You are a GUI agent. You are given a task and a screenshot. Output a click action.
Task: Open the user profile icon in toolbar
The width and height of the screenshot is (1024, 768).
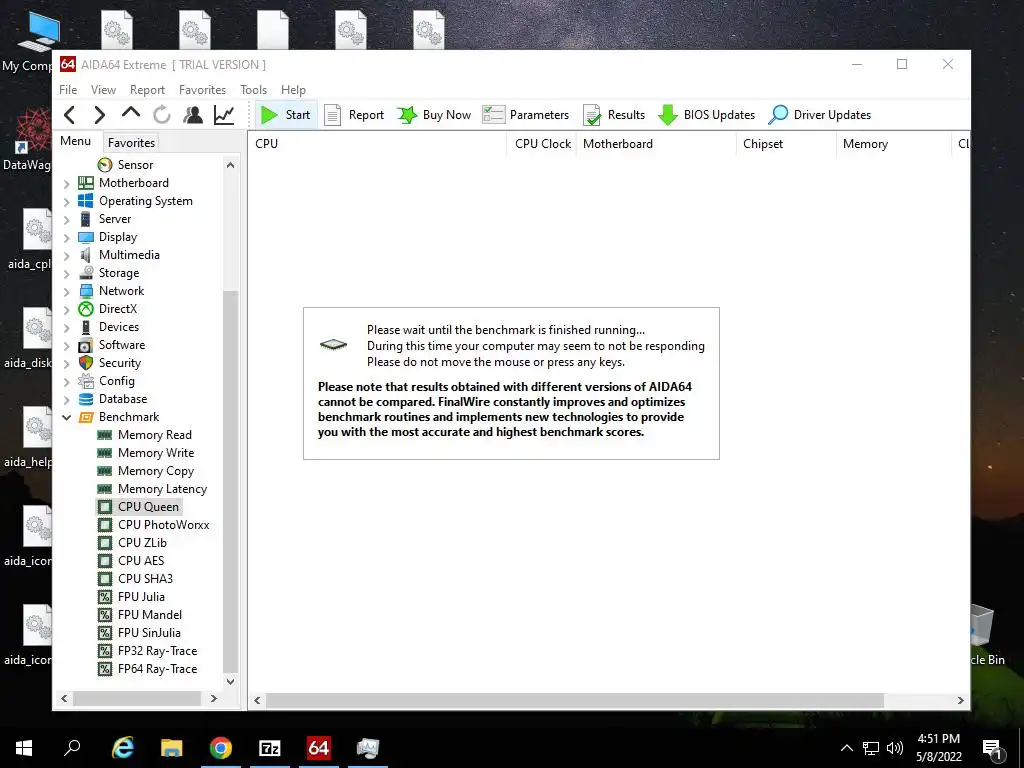pos(193,115)
